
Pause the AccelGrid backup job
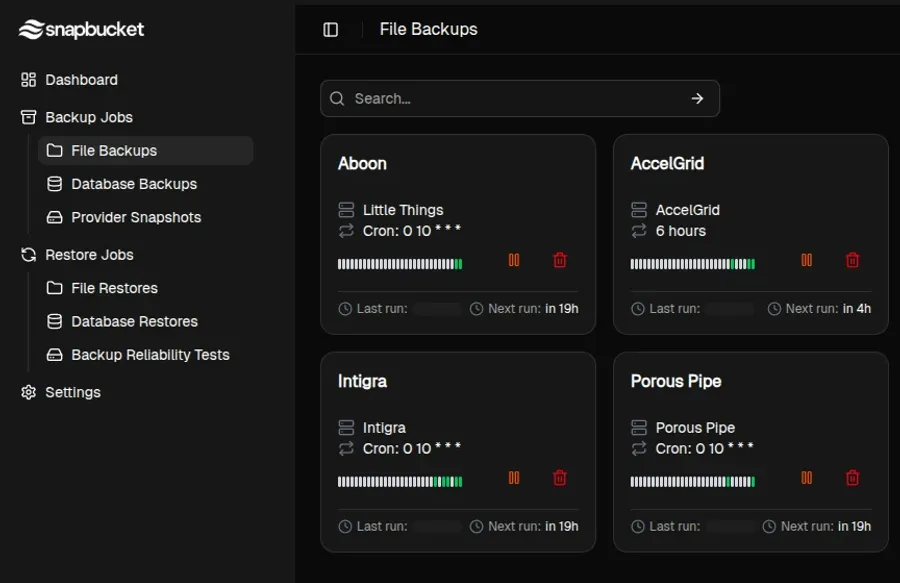[x=807, y=260]
